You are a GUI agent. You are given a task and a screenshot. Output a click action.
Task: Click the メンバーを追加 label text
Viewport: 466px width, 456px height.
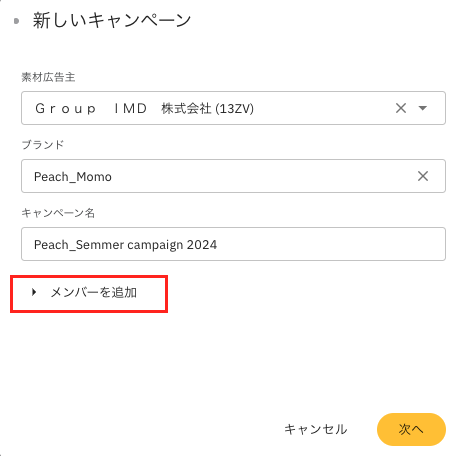(94, 292)
